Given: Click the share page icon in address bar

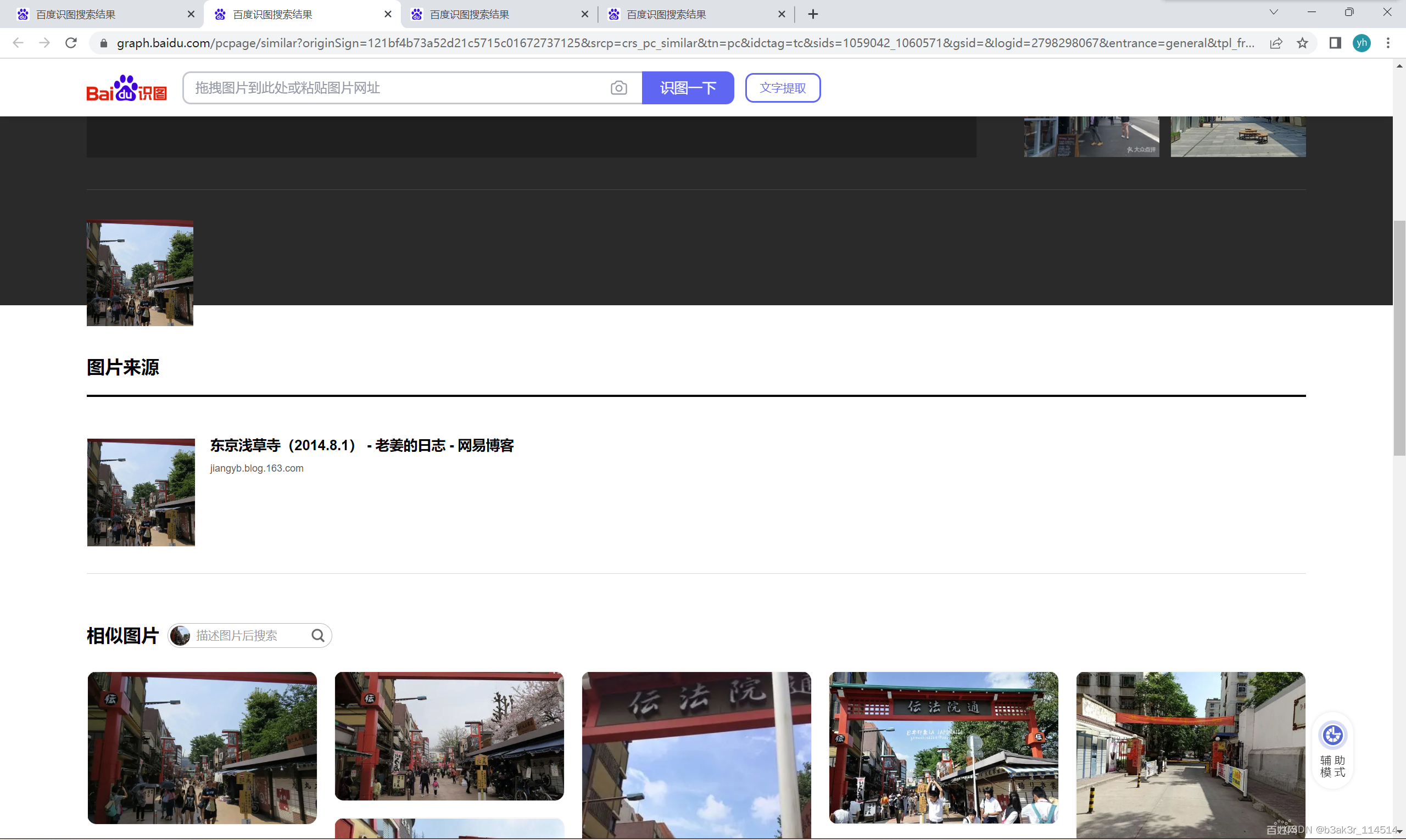Looking at the screenshot, I should [x=1276, y=43].
